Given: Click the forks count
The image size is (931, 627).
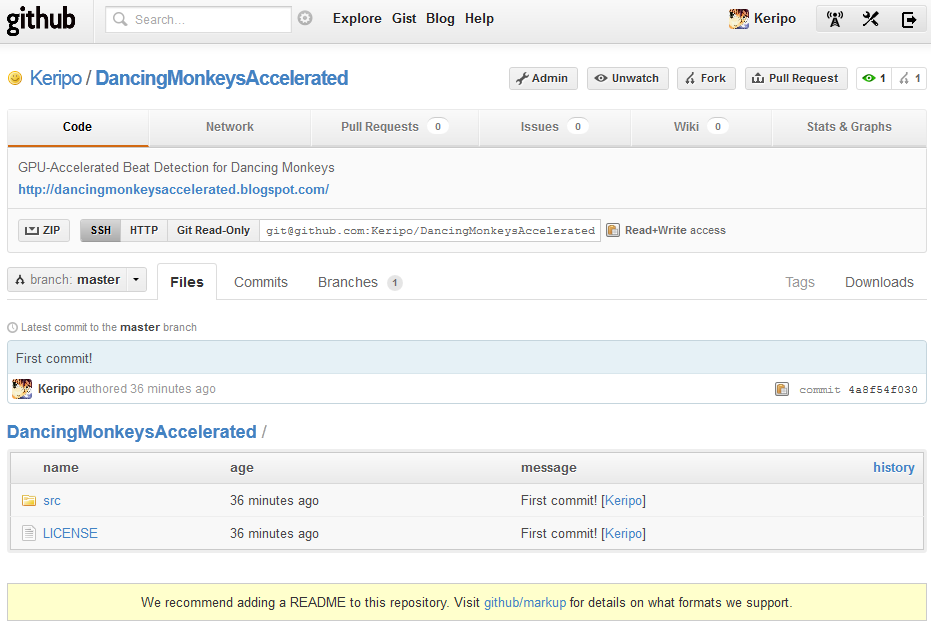Looking at the screenshot, I should (909, 78).
